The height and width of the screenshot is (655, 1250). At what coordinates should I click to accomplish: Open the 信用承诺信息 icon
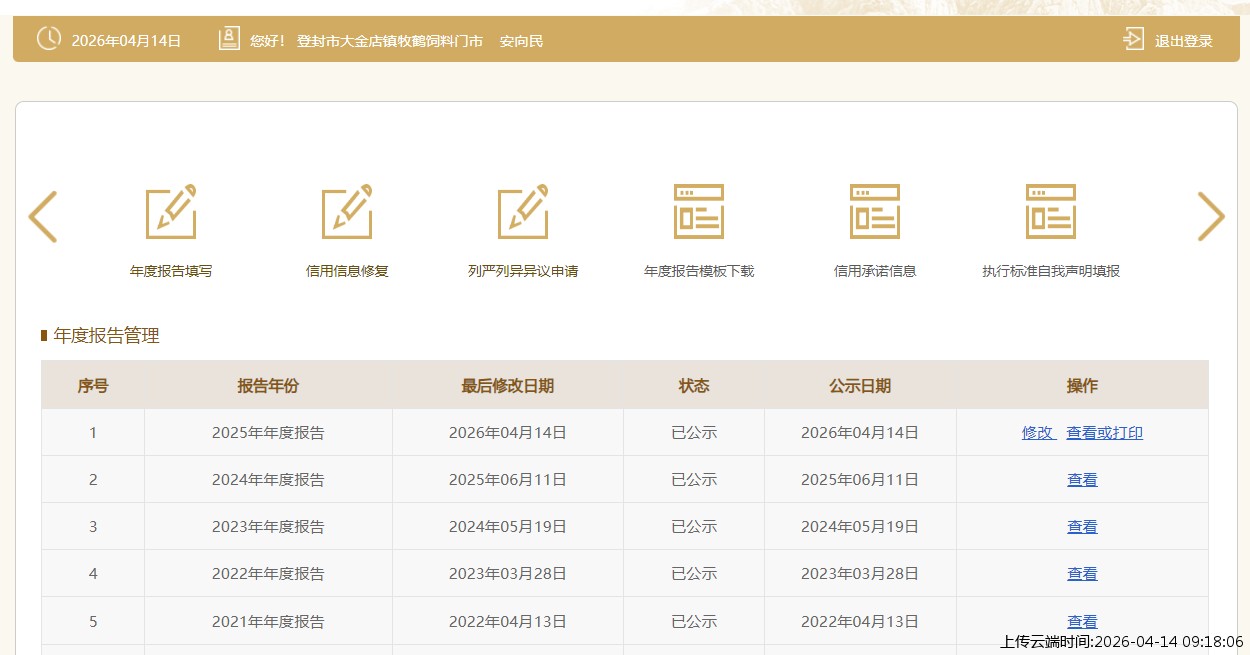[875, 212]
